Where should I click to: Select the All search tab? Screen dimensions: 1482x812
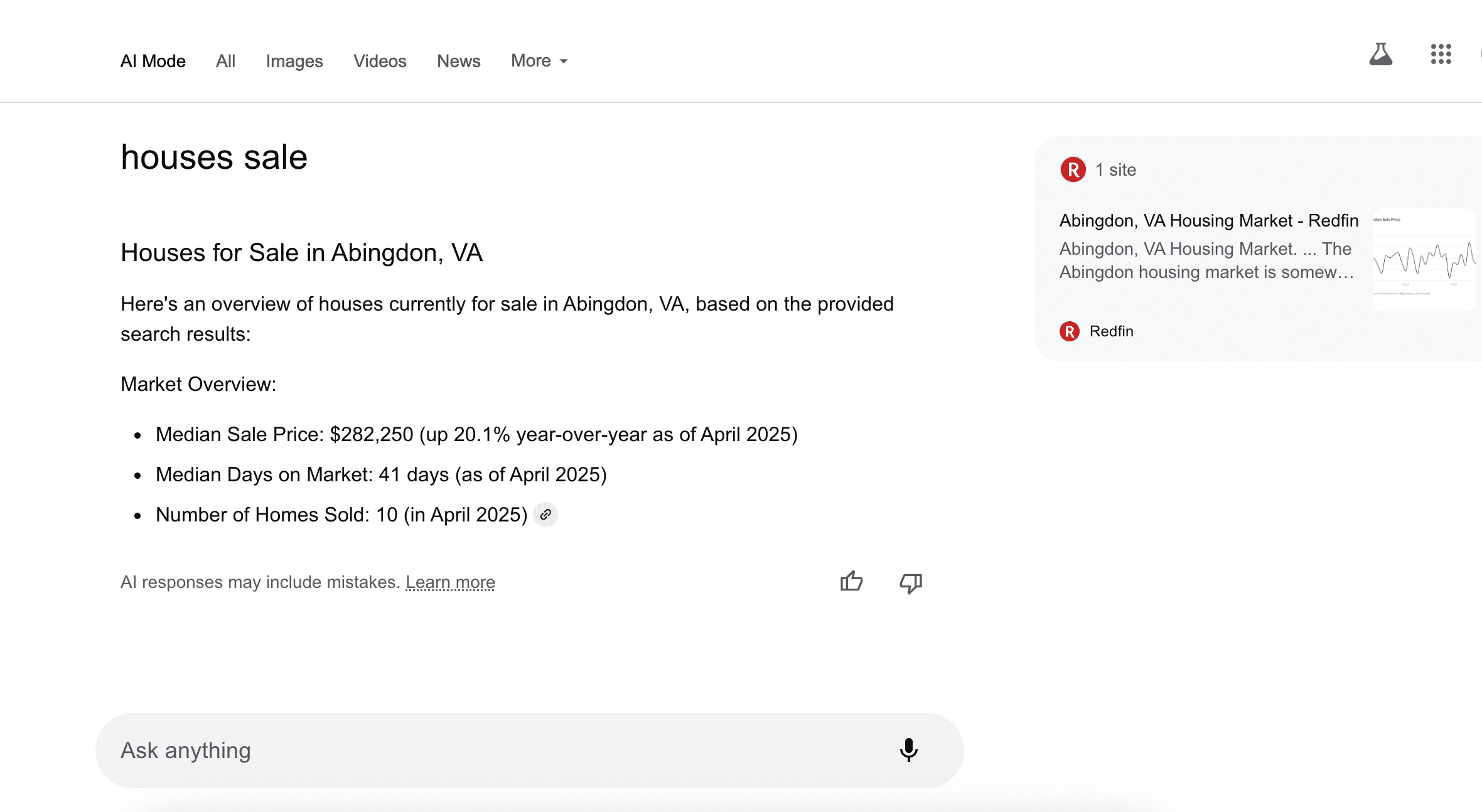coord(225,60)
